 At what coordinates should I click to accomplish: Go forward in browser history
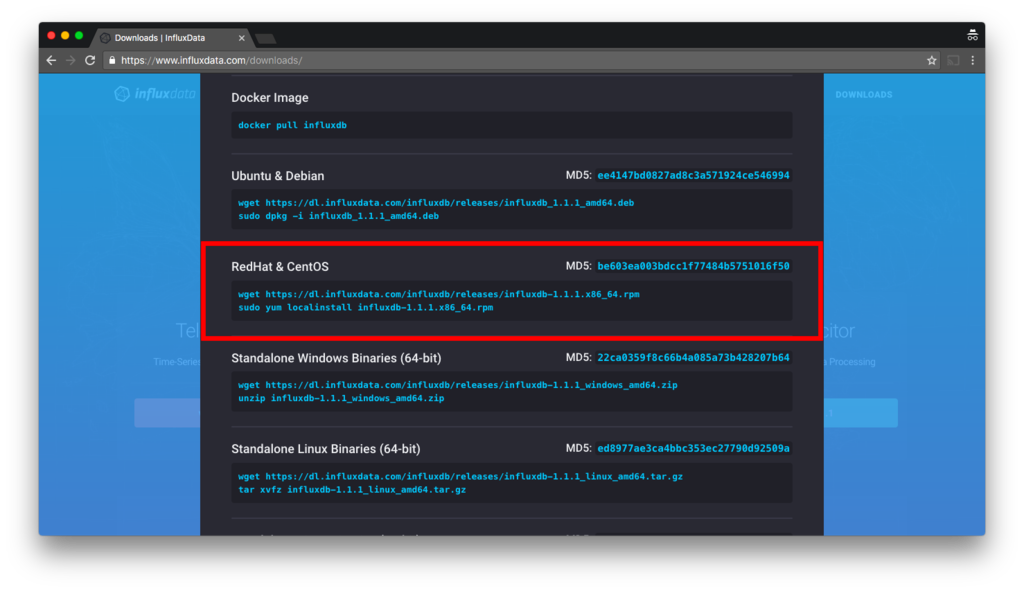point(71,60)
